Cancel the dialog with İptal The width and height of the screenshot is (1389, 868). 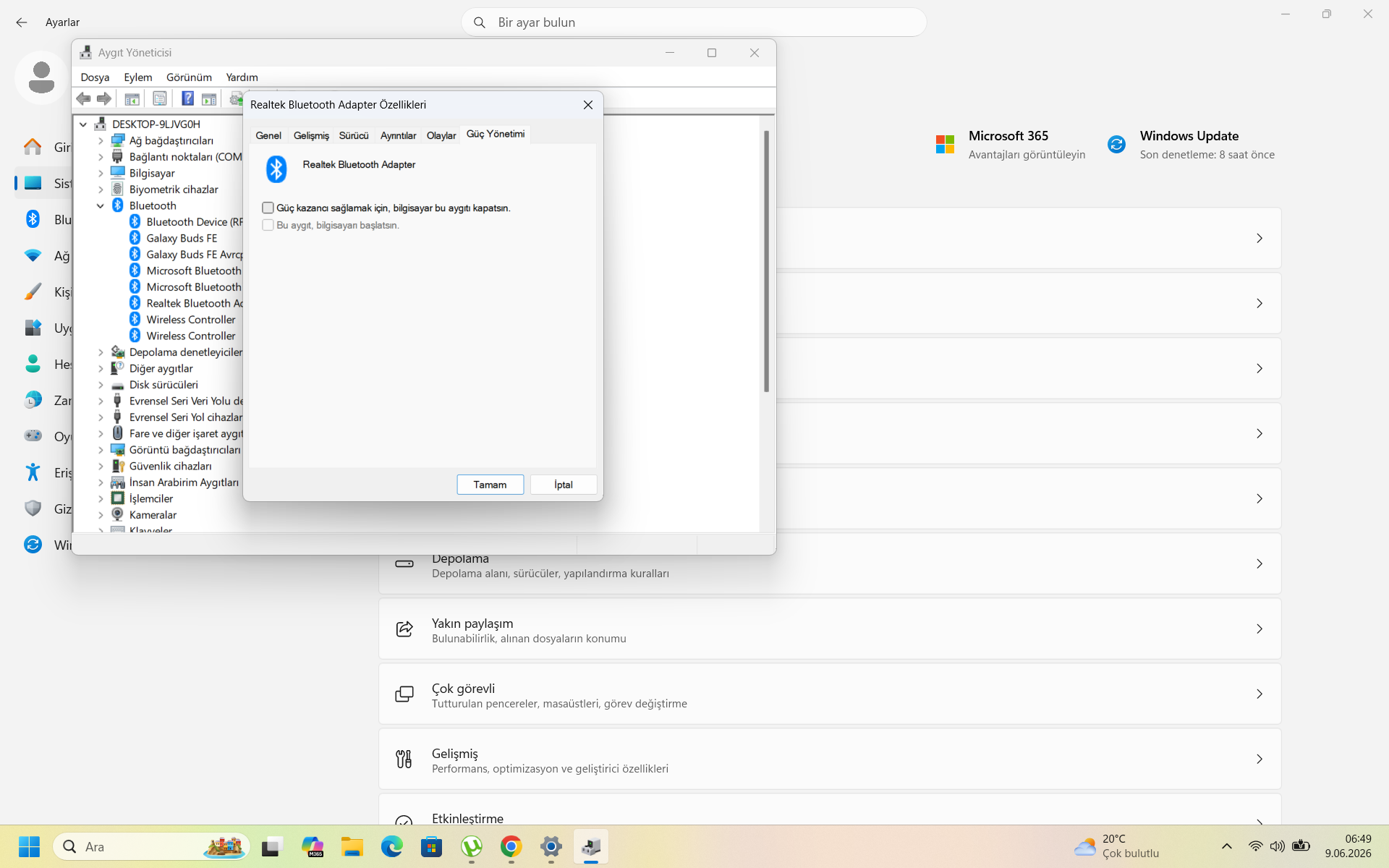[x=564, y=485]
